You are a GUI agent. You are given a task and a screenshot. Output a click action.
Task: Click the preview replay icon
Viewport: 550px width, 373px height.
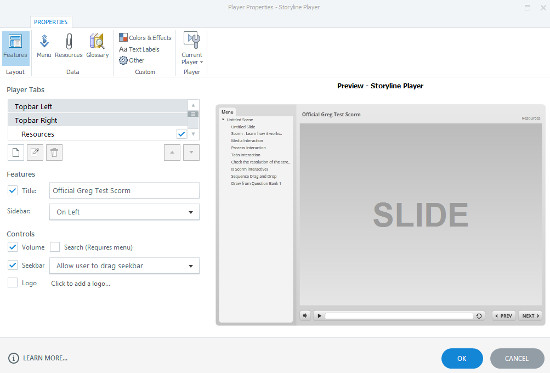click(x=479, y=316)
